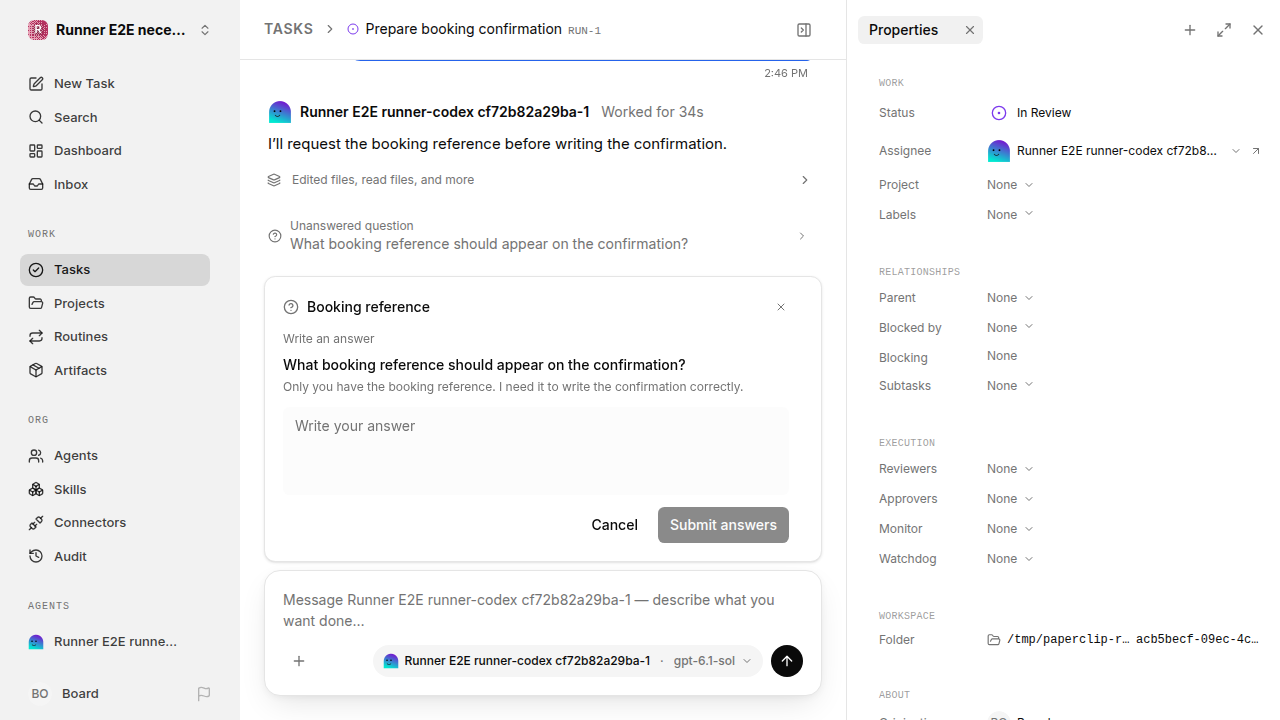Click the plus attachment icon in composer
Screen dimensions: 1280x720
299,661
